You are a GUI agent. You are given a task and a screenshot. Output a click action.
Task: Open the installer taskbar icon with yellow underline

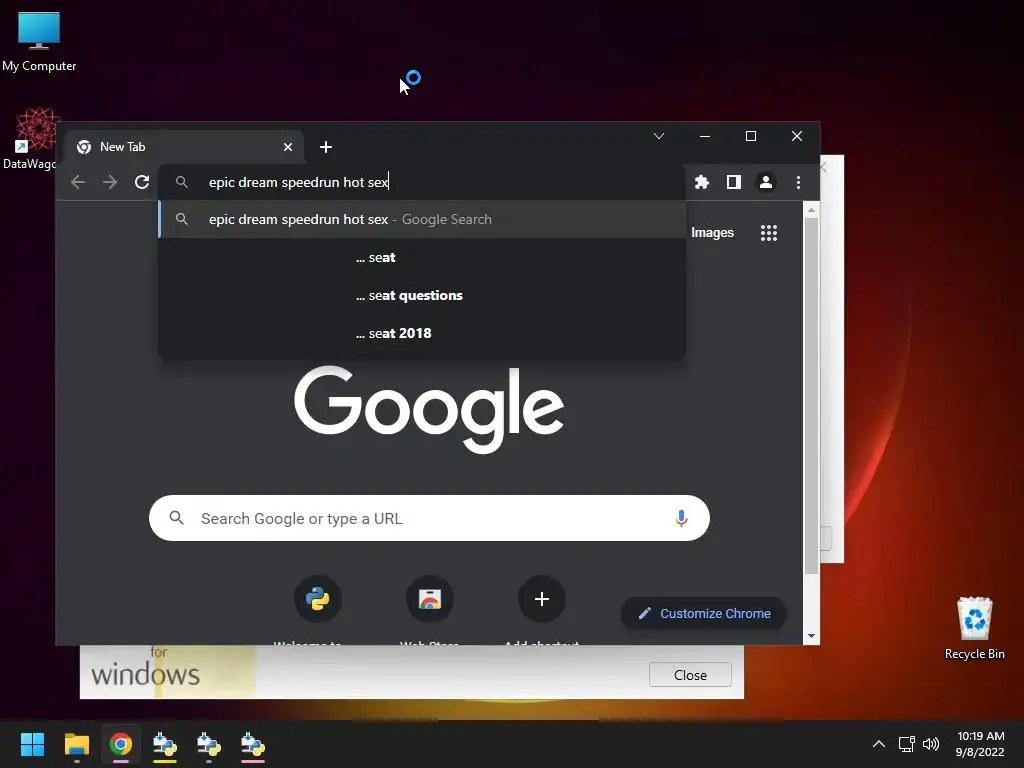pos(165,744)
